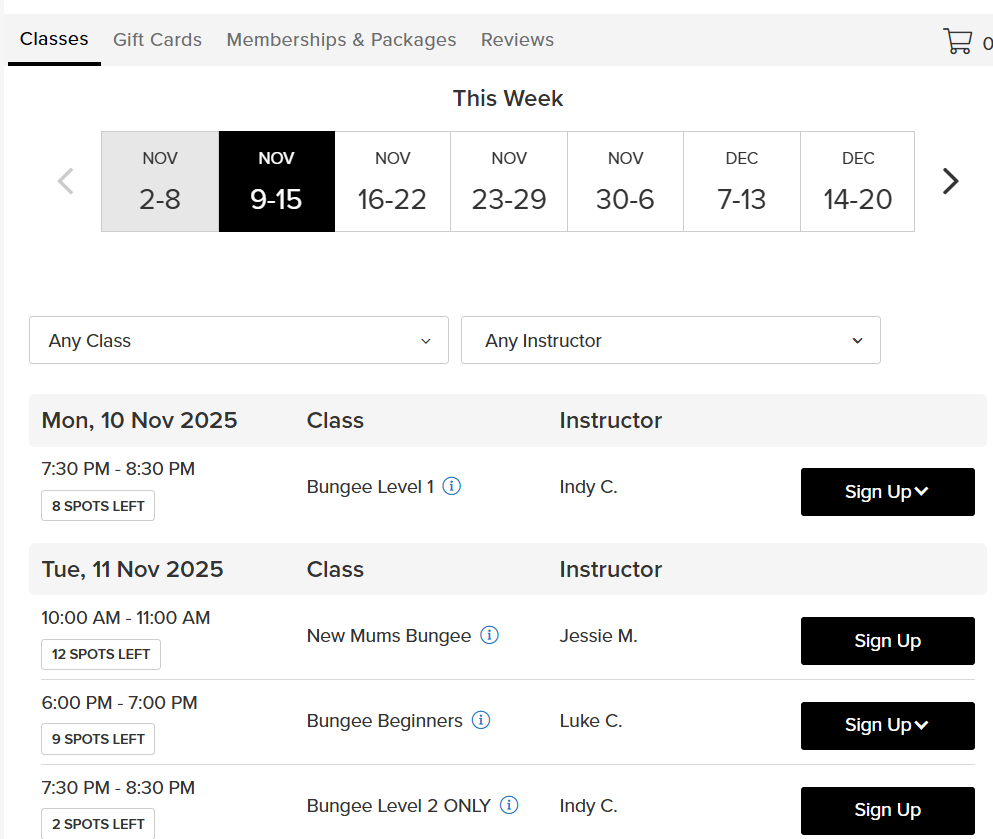Go to the Reviews tab
993x839 pixels.
coord(517,40)
